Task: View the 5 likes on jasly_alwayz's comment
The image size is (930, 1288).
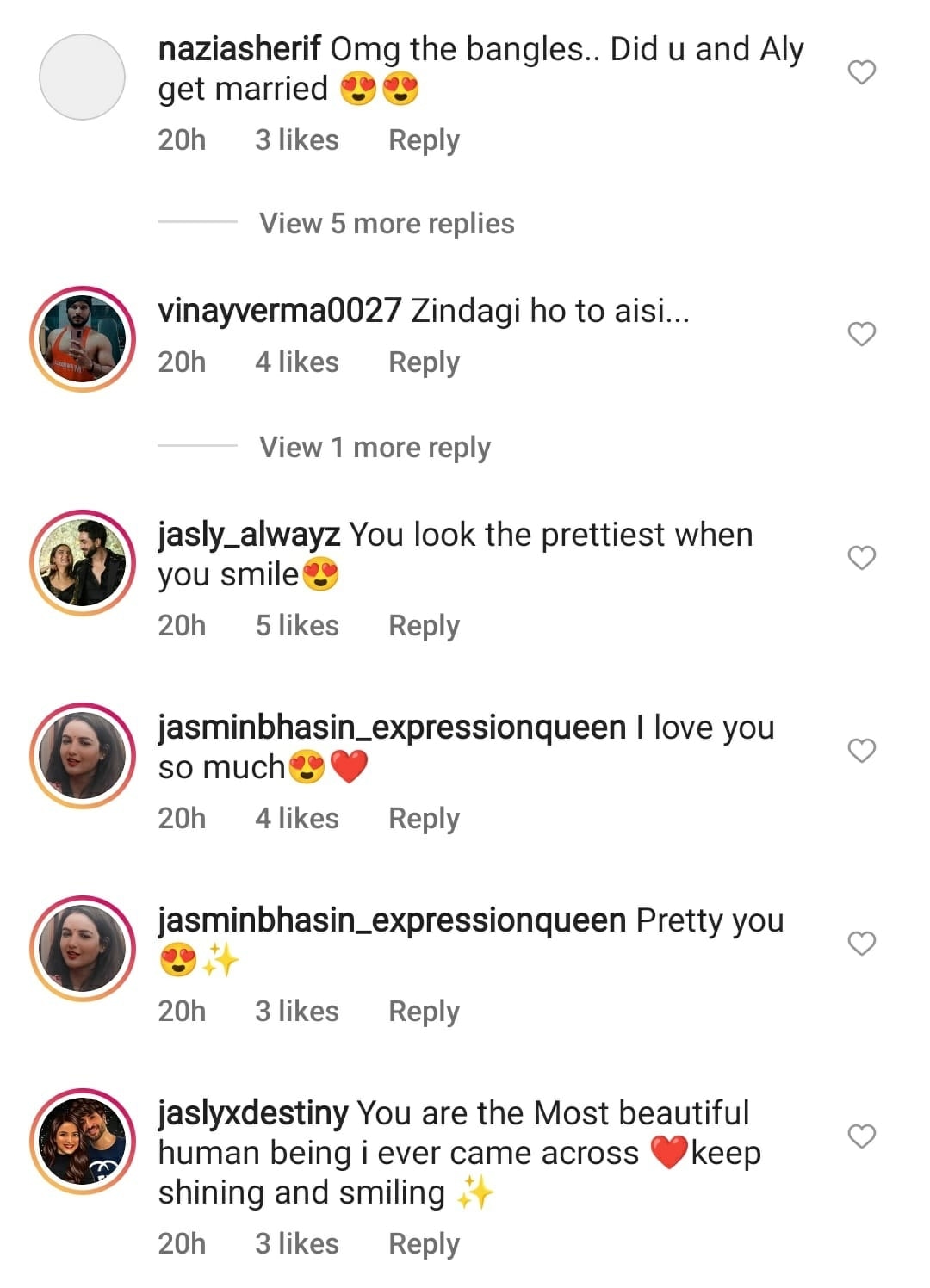Action: click(297, 625)
